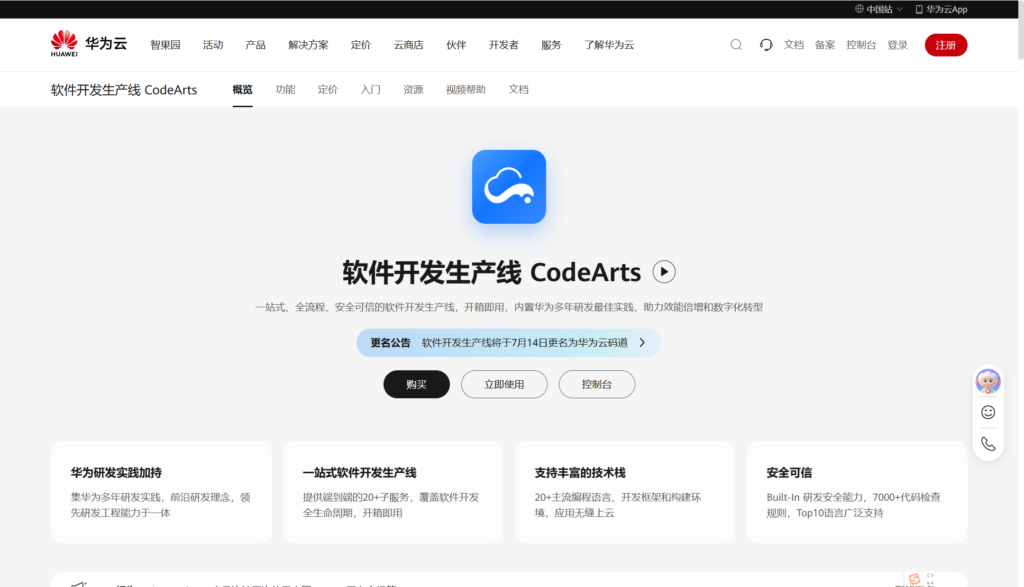This screenshot has width=1024, height=587.
Task: Open the 活动 menu
Action: click(213, 44)
